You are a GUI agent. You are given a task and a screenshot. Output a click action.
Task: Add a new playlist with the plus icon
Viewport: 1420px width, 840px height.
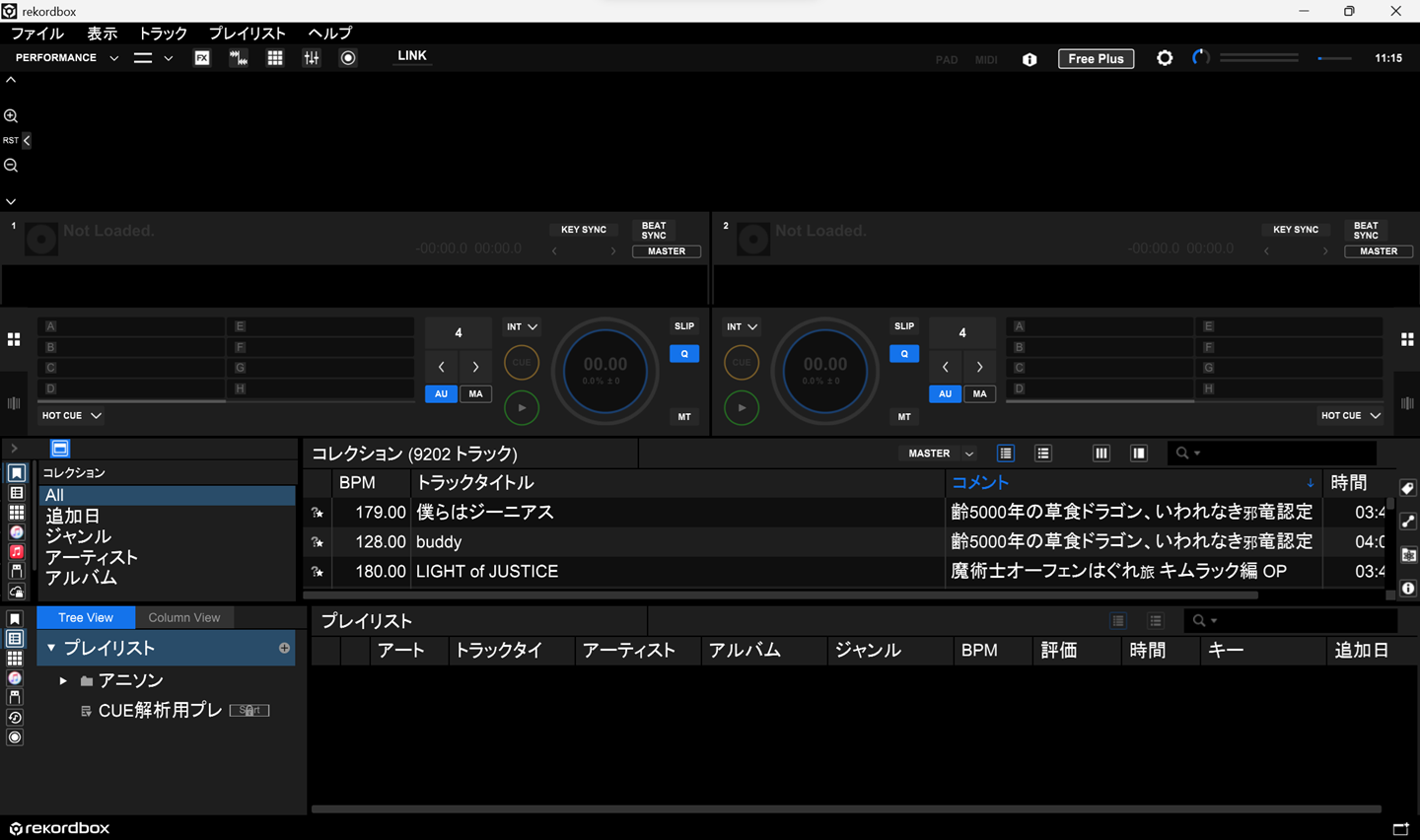pos(284,648)
